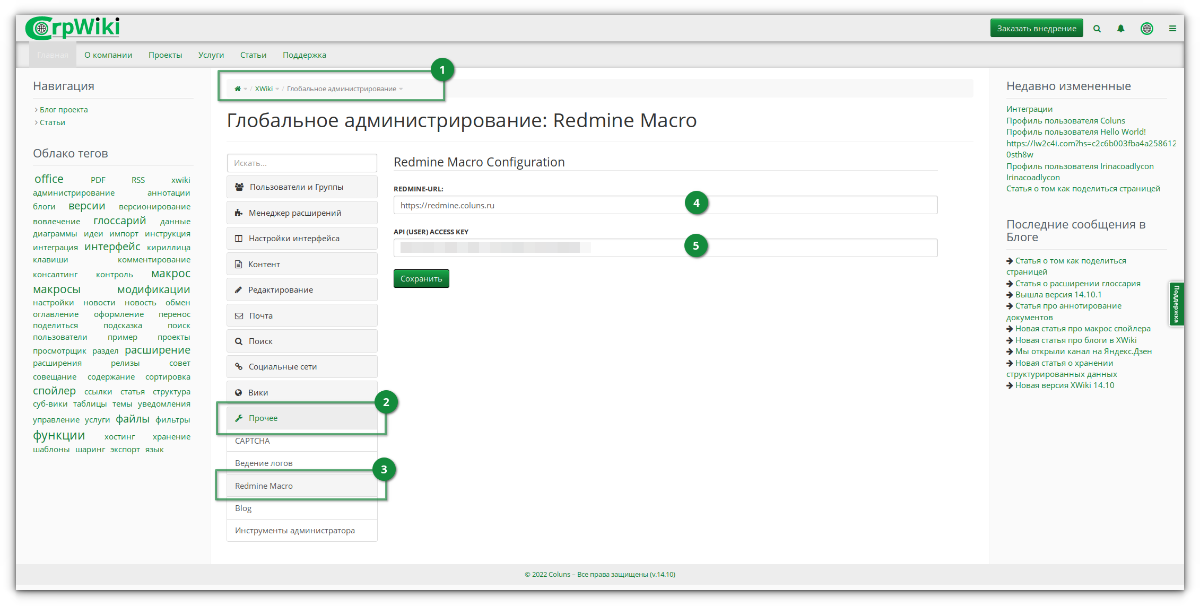Open the Поддержка menu item
1200x607 pixels.
(304, 55)
